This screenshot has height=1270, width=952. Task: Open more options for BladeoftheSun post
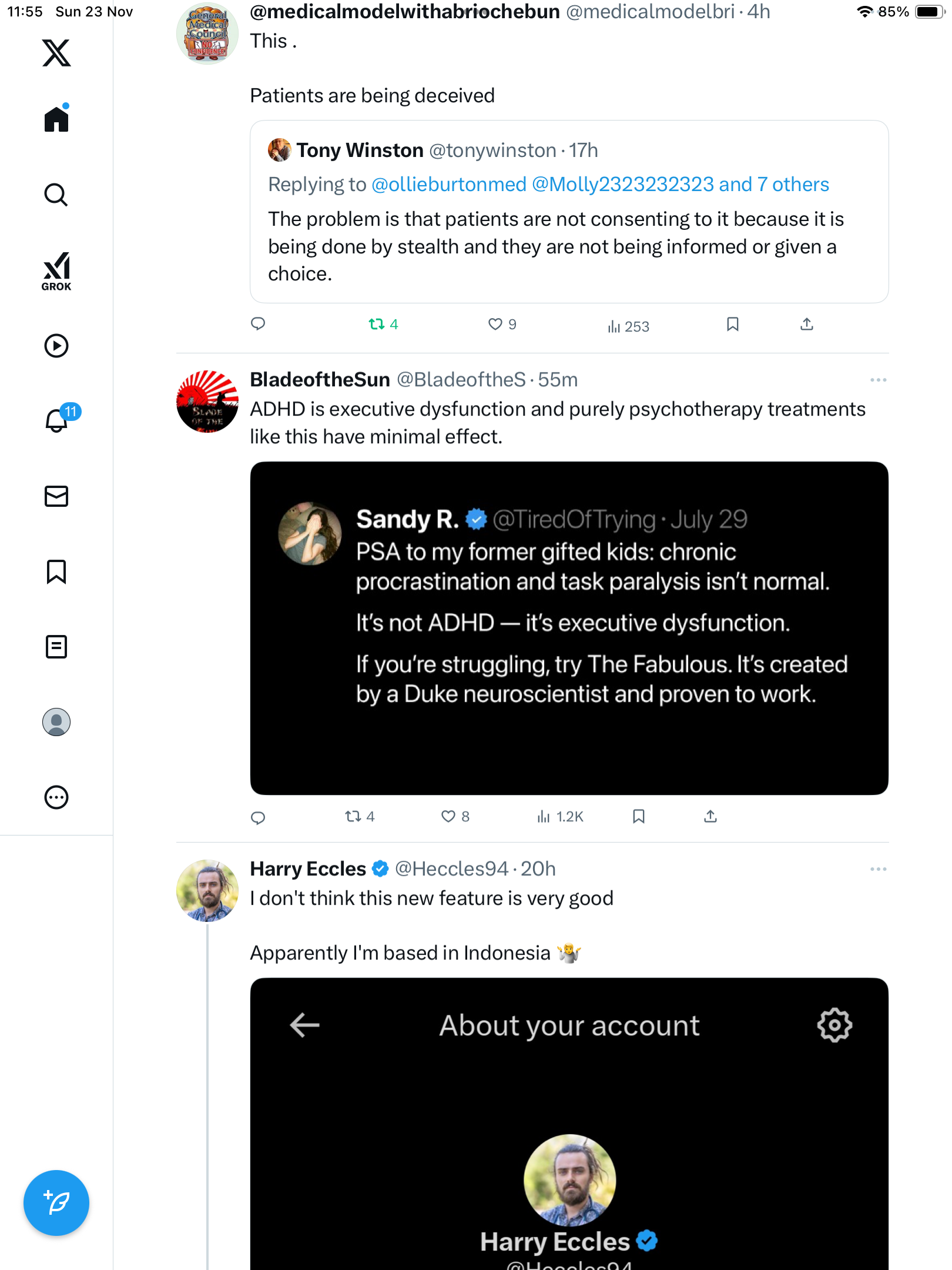tap(878, 380)
